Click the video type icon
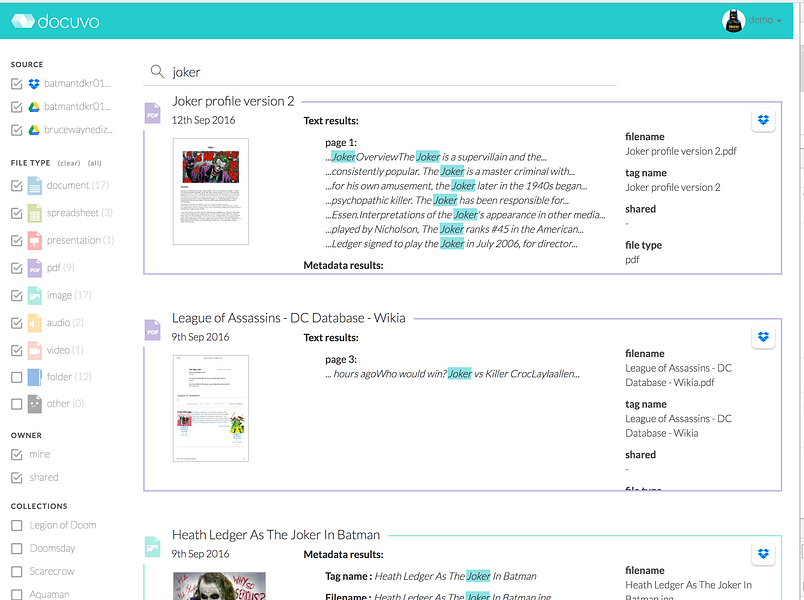The height and width of the screenshot is (600, 804). pyautogui.click(x=35, y=350)
